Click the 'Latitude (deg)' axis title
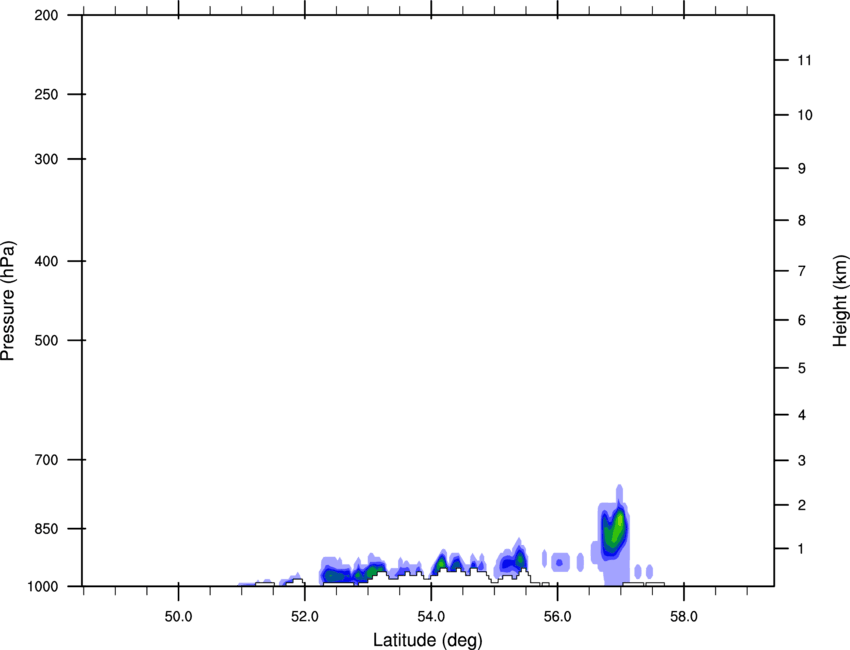Image resolution: width=850 pixels, height=650 pixels. point(428,640)
